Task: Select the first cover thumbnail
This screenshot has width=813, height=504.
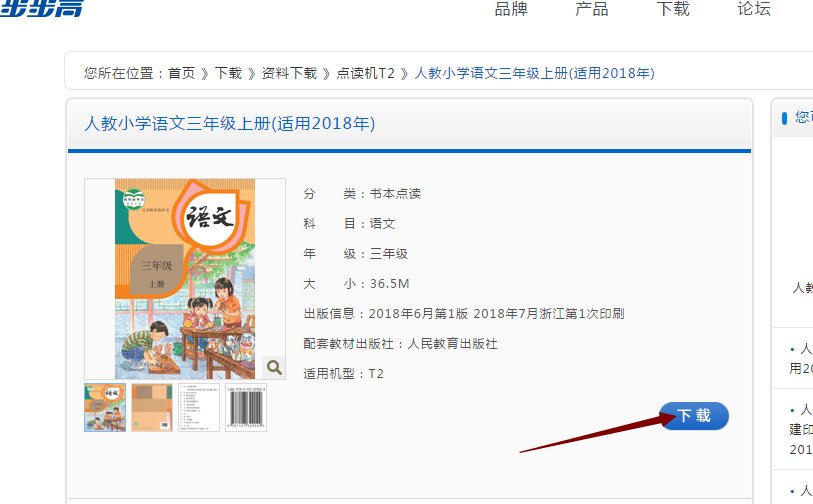Action: coord(105,408)
